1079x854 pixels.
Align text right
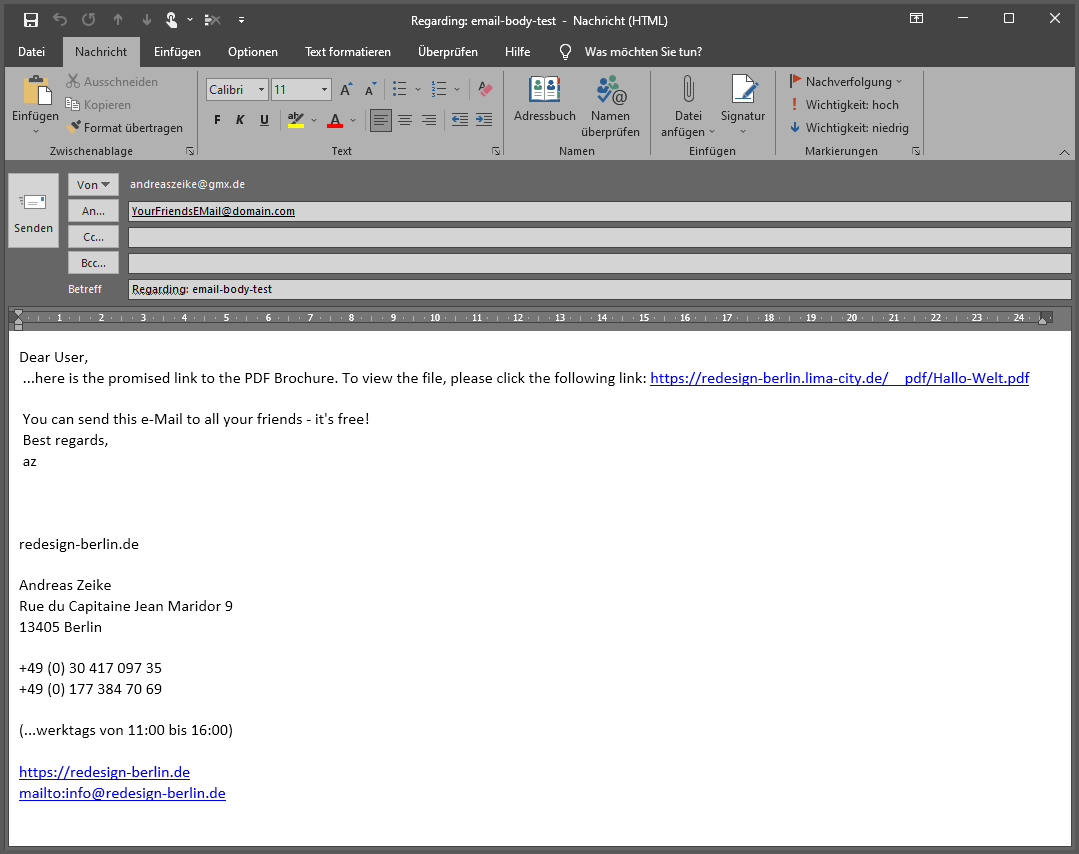429,120
